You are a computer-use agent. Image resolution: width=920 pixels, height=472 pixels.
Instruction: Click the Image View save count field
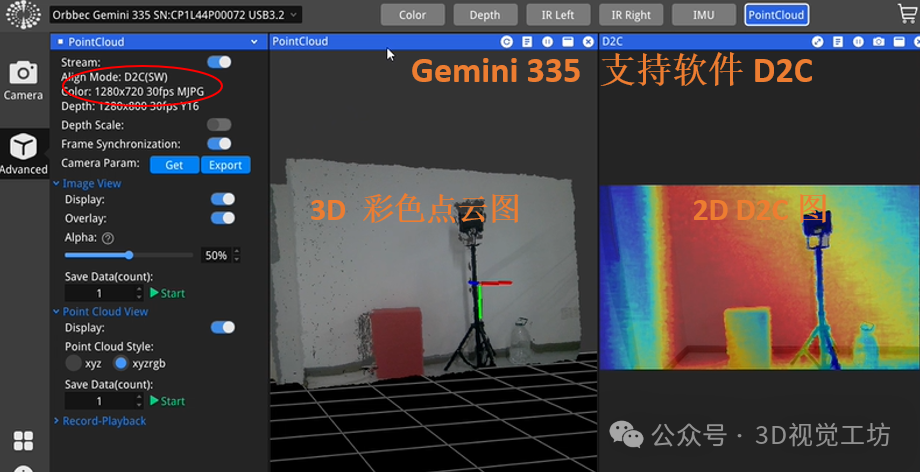click(x=100, y=293)
